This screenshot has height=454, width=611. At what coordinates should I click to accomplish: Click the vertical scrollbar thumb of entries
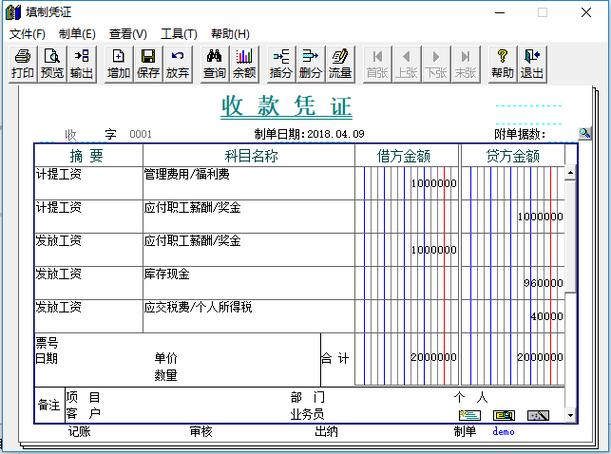click(x=570, y=236)
